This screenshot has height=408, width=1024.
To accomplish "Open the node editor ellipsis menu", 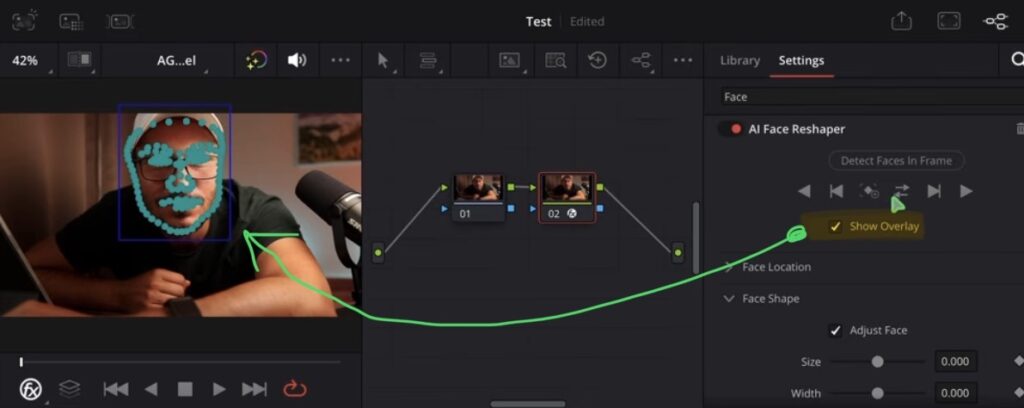I will click(682, 60).
